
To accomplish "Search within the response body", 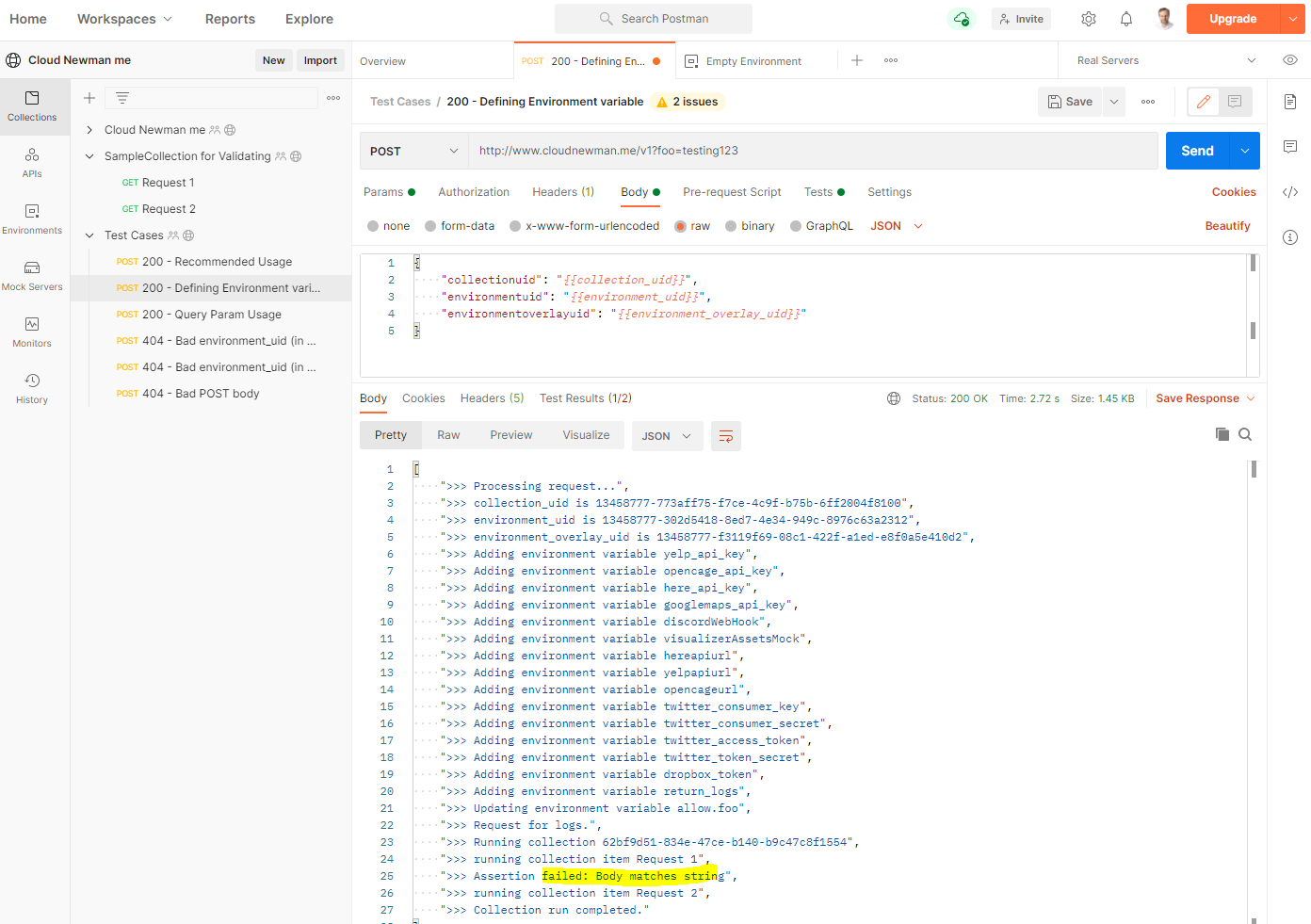I will [1245, 434].
